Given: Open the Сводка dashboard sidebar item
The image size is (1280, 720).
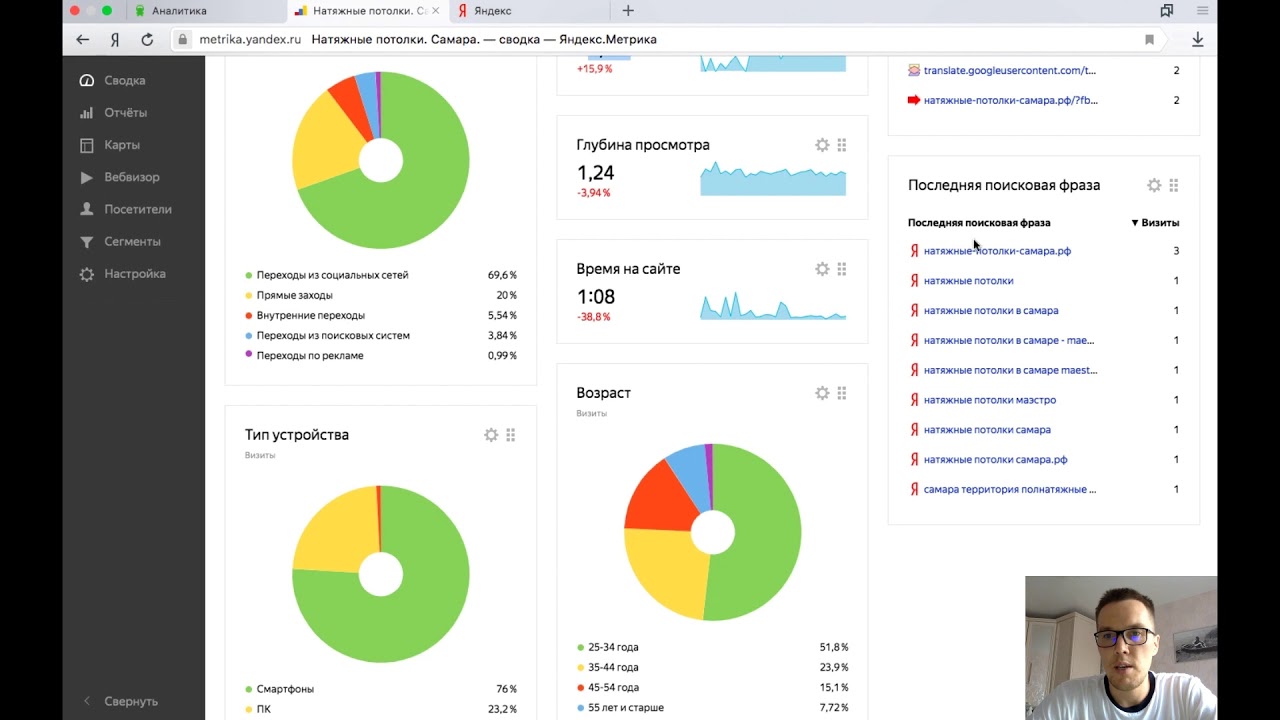Looking at the screenshot, I should (x=124, y=80).
